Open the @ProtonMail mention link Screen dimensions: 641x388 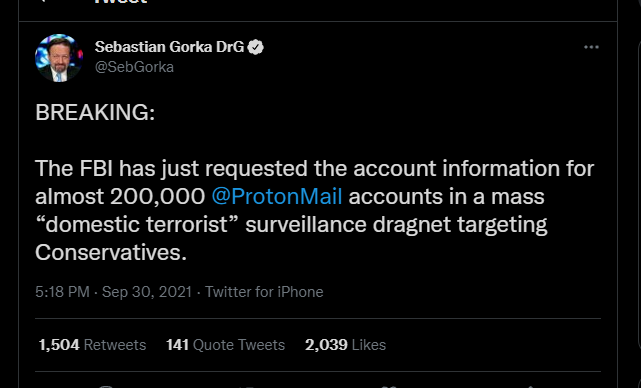[x=277, y=197]
